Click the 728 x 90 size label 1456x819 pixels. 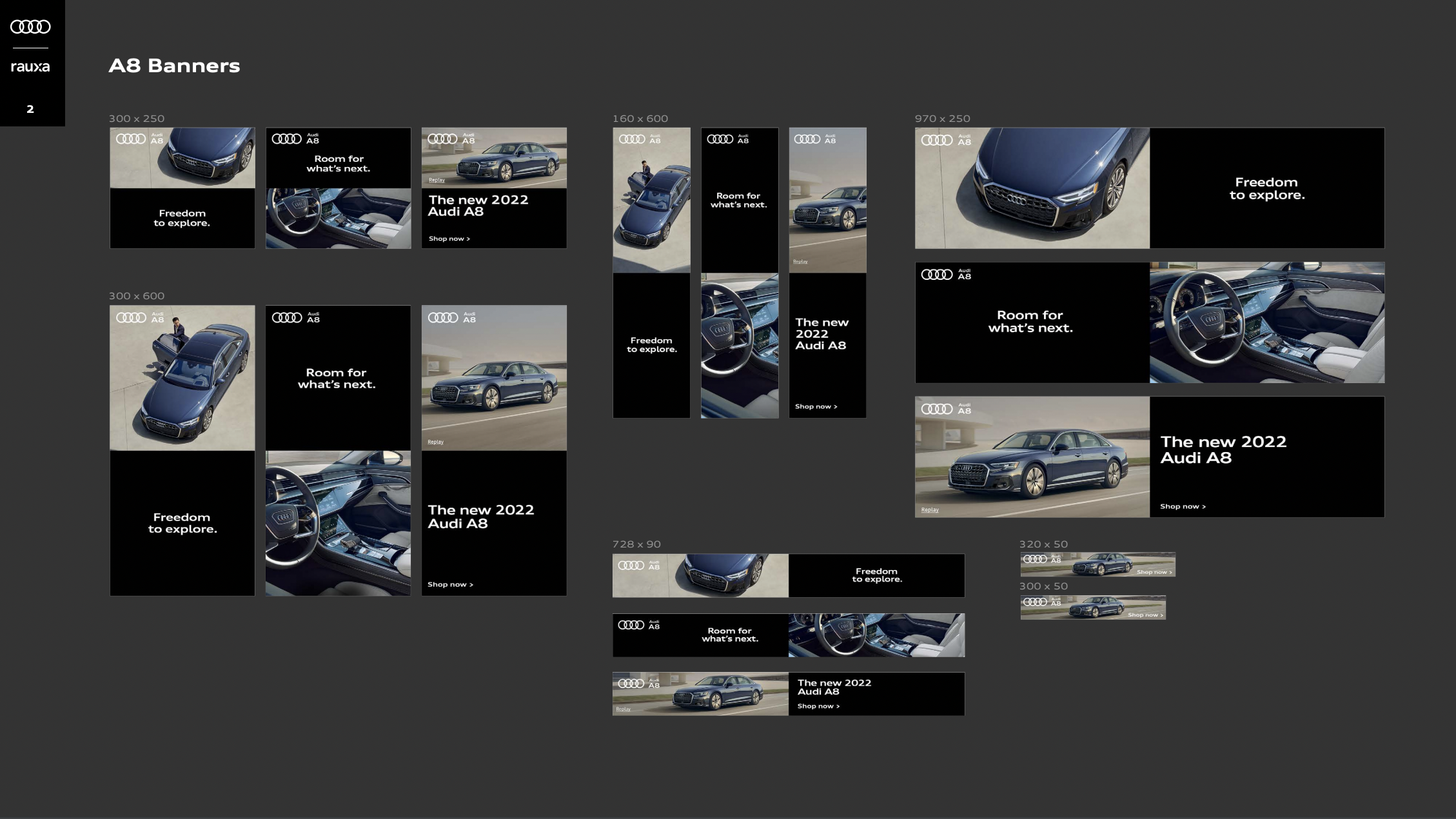click(x=636, y=544)
